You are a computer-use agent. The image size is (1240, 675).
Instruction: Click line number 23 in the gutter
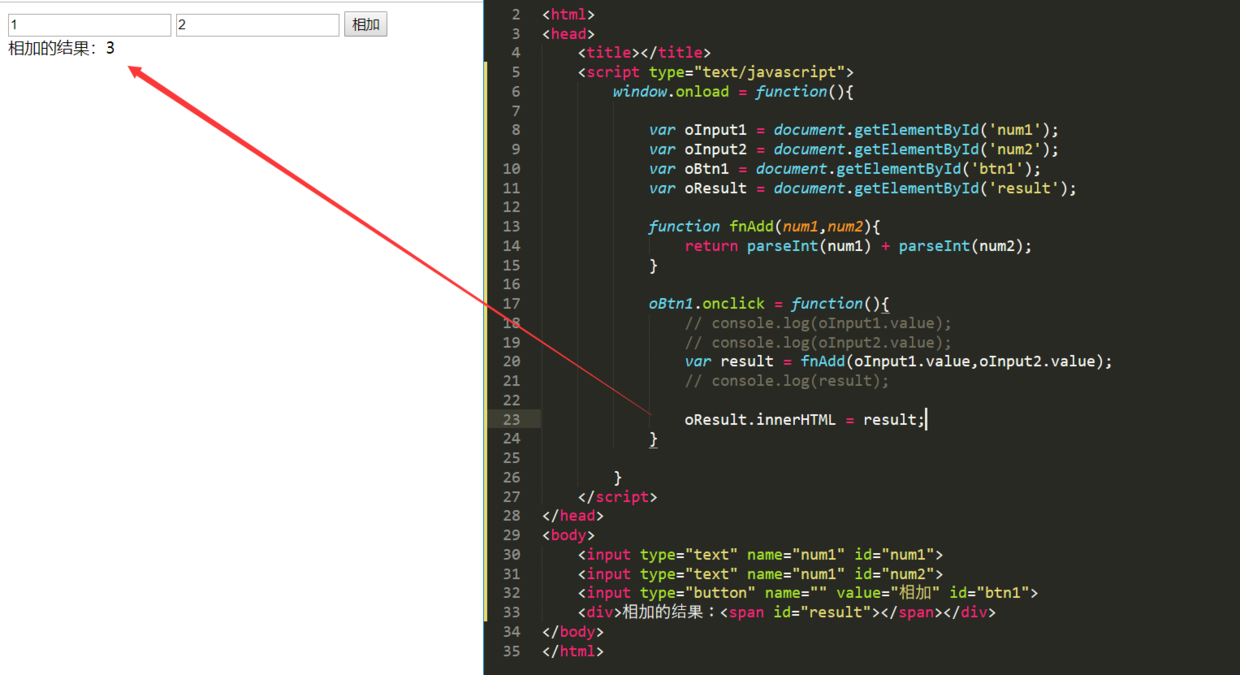pyautogui.click(x=511, y=419)
